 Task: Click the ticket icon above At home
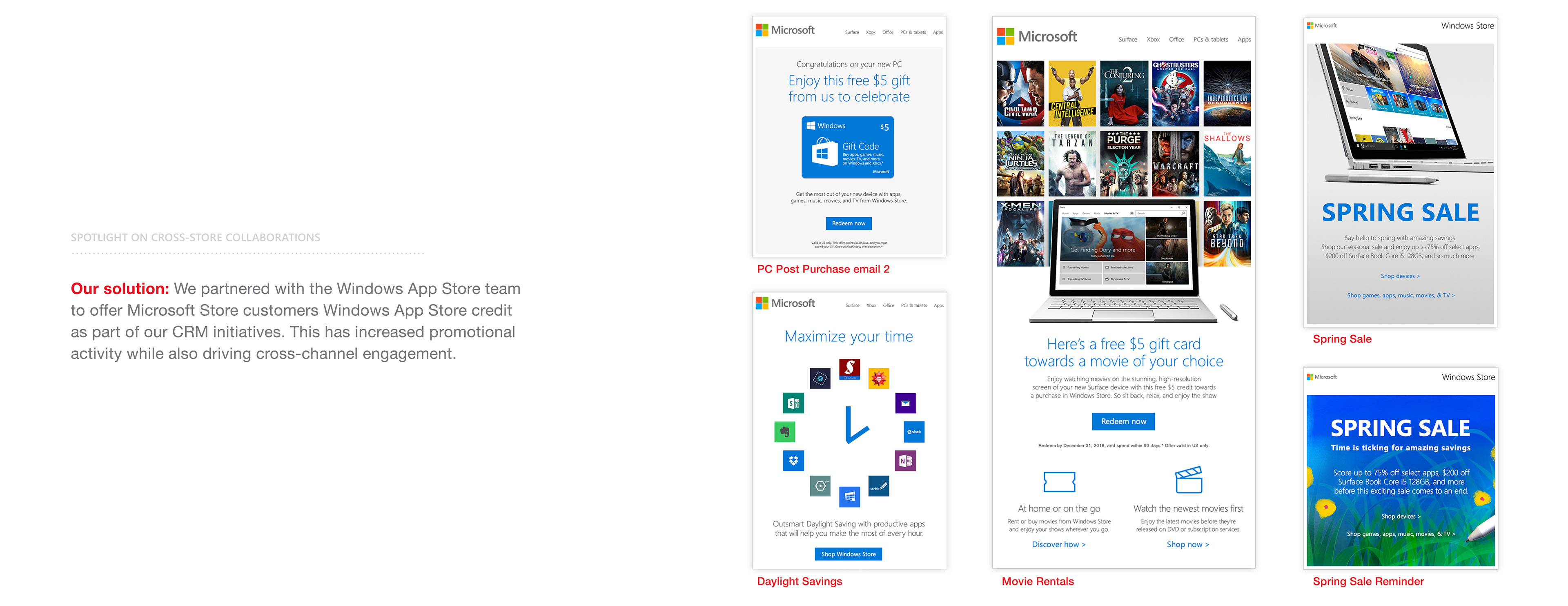[x=1059, y=482]
